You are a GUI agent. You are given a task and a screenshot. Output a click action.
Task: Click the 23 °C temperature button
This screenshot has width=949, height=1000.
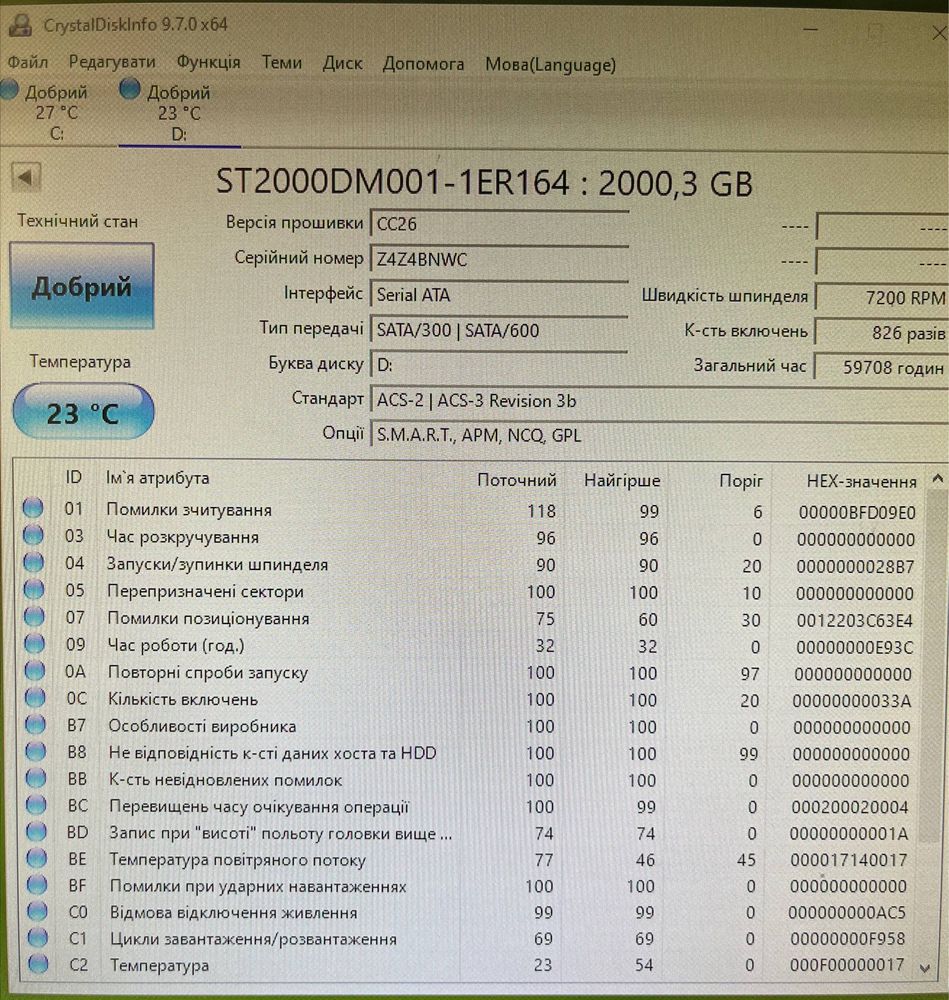point(83,412)
